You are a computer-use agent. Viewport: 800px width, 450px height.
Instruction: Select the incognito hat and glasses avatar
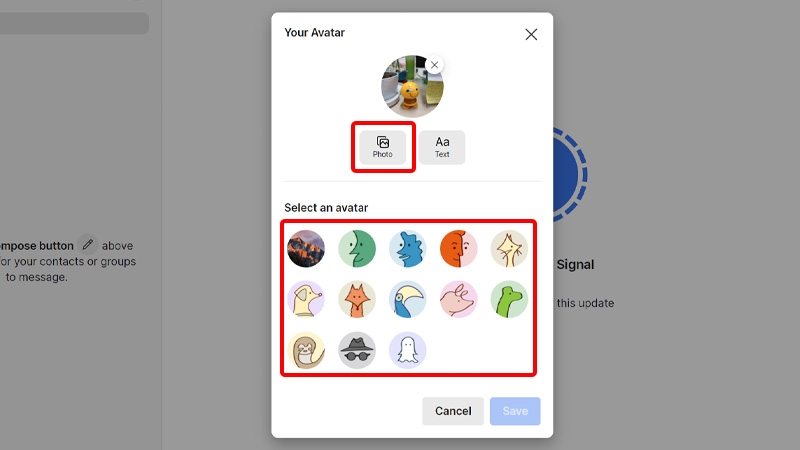coord(357,350)
